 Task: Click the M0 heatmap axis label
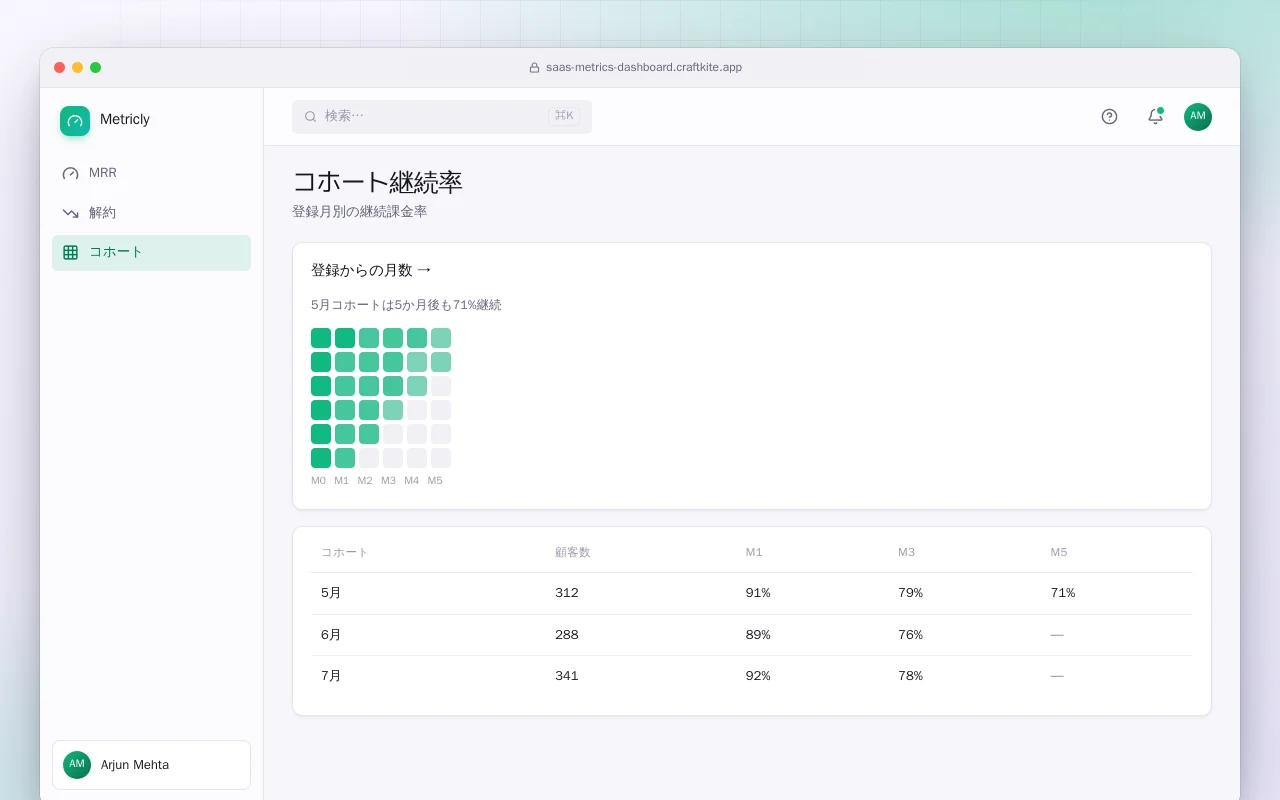click(x=319, y=481)
